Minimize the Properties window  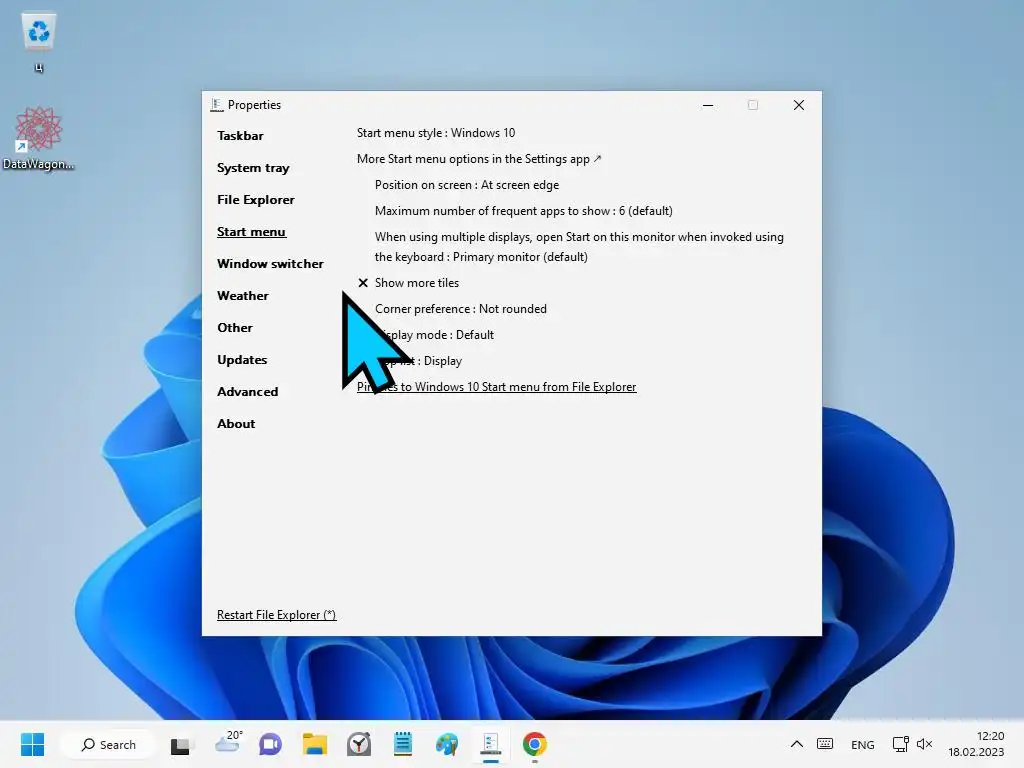pyautogui.click(x=708, y=105)
